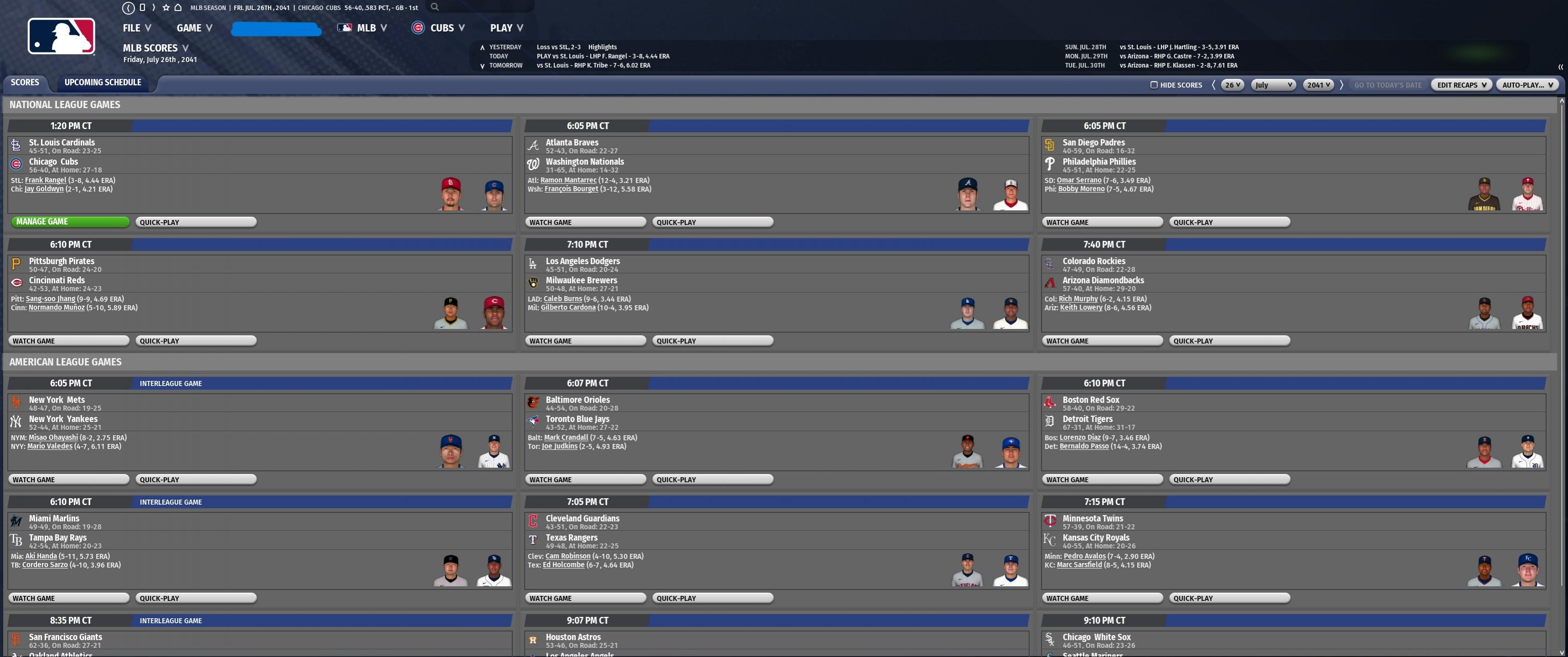
Task: Click the bookmark star icon
Action: click(166, 8)
